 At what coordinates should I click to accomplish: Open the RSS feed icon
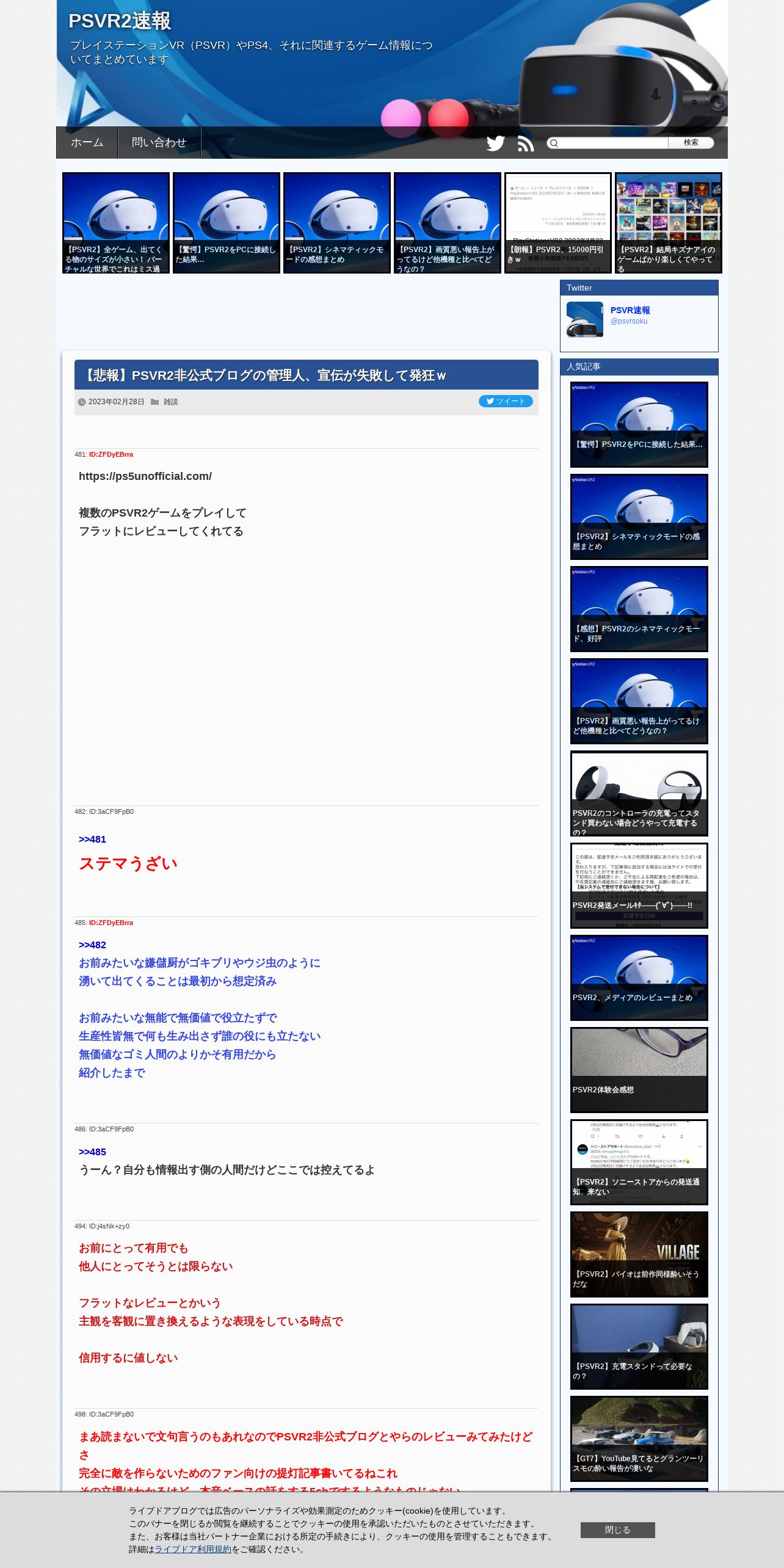click(x=526, y=143)
